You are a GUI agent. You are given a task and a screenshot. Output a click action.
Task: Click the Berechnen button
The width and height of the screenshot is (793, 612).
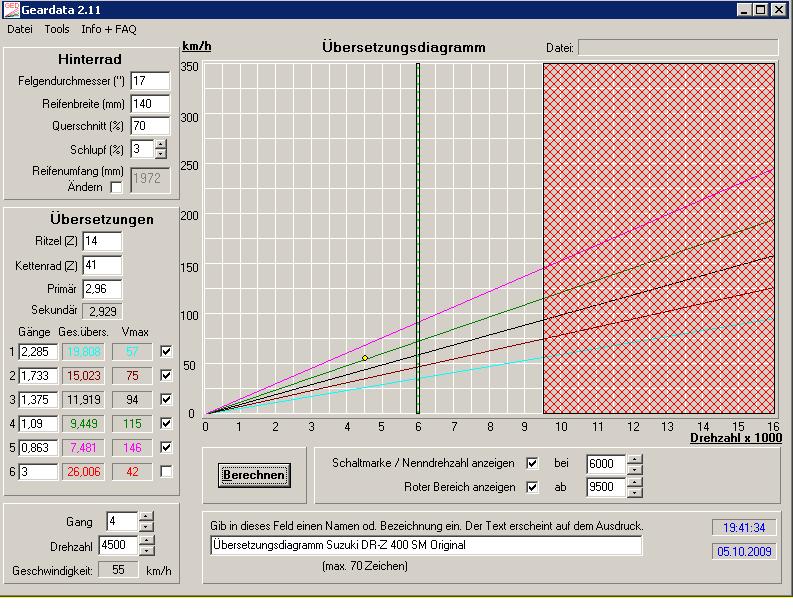coord(254,475)
